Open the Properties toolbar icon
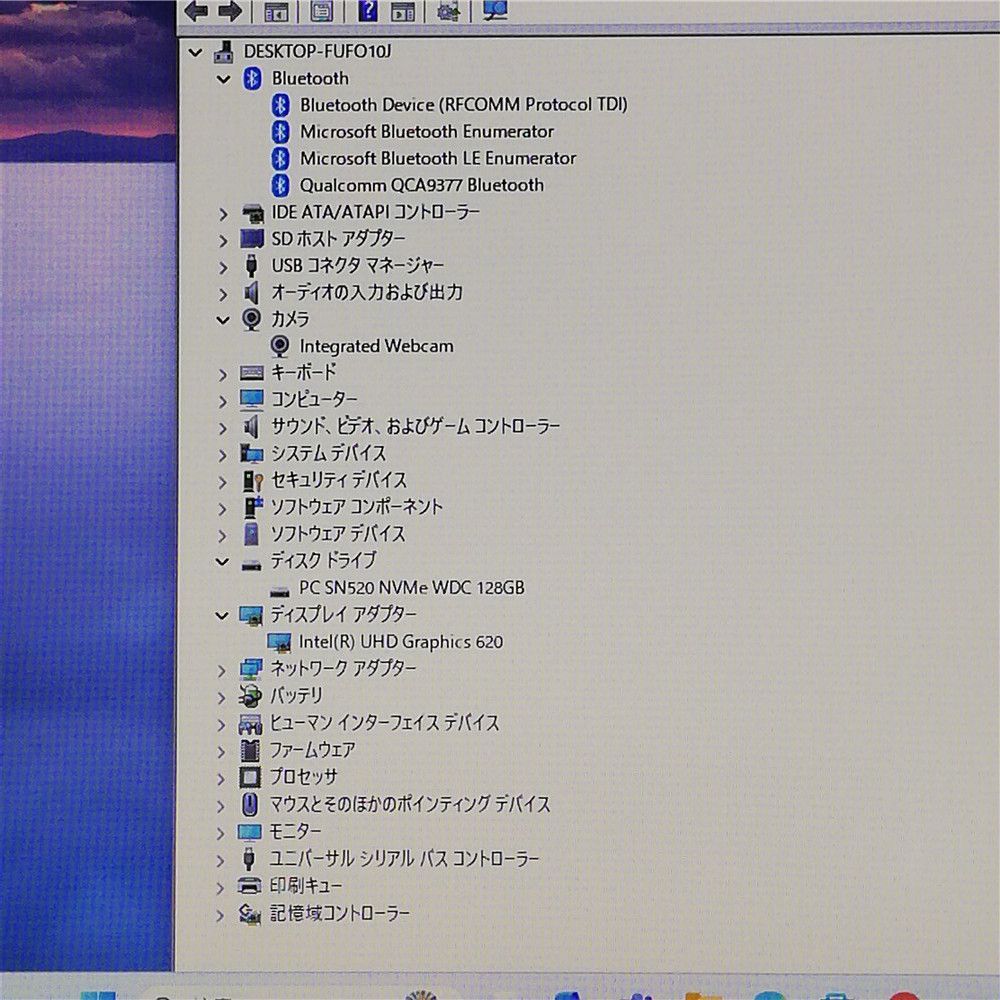Viewport: 1000px width, 1000px height. (321, 11)
